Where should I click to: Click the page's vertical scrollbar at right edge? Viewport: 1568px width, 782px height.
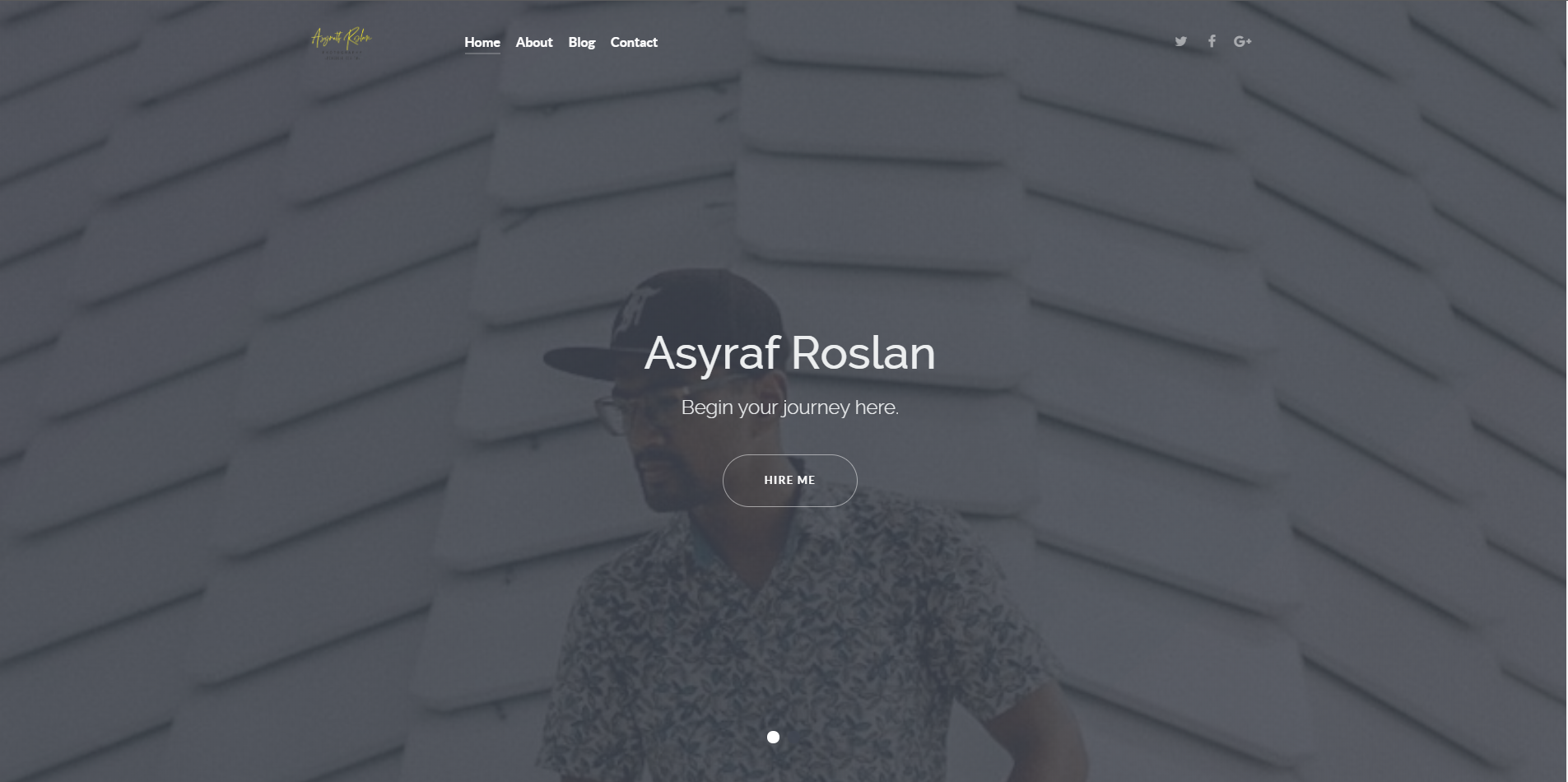coord(1566,391)
